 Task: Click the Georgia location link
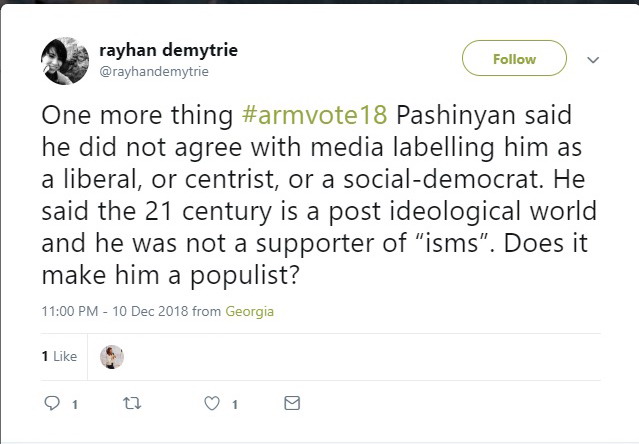[249, 311]
